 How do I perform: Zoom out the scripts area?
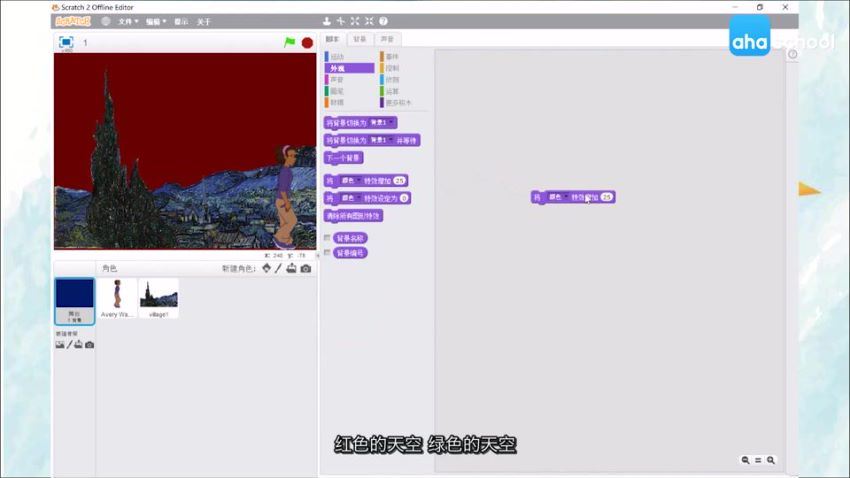point(745,460)
